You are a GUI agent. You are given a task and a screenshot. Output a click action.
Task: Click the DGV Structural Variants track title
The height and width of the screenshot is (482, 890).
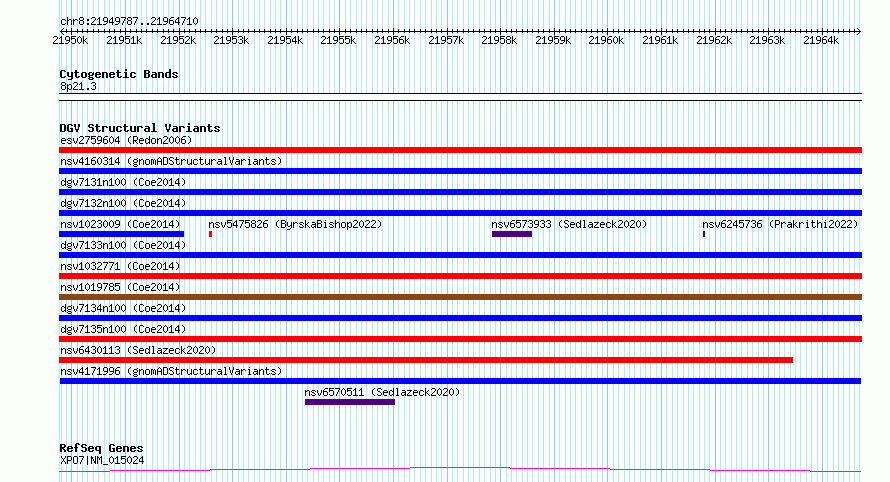(x=140, y=128)
